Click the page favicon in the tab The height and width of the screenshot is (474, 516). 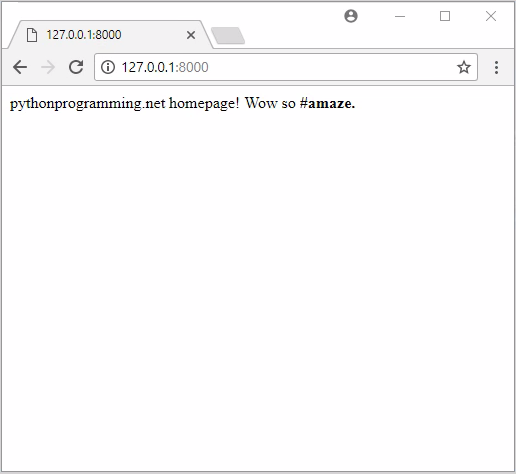[x=32, y=35]
